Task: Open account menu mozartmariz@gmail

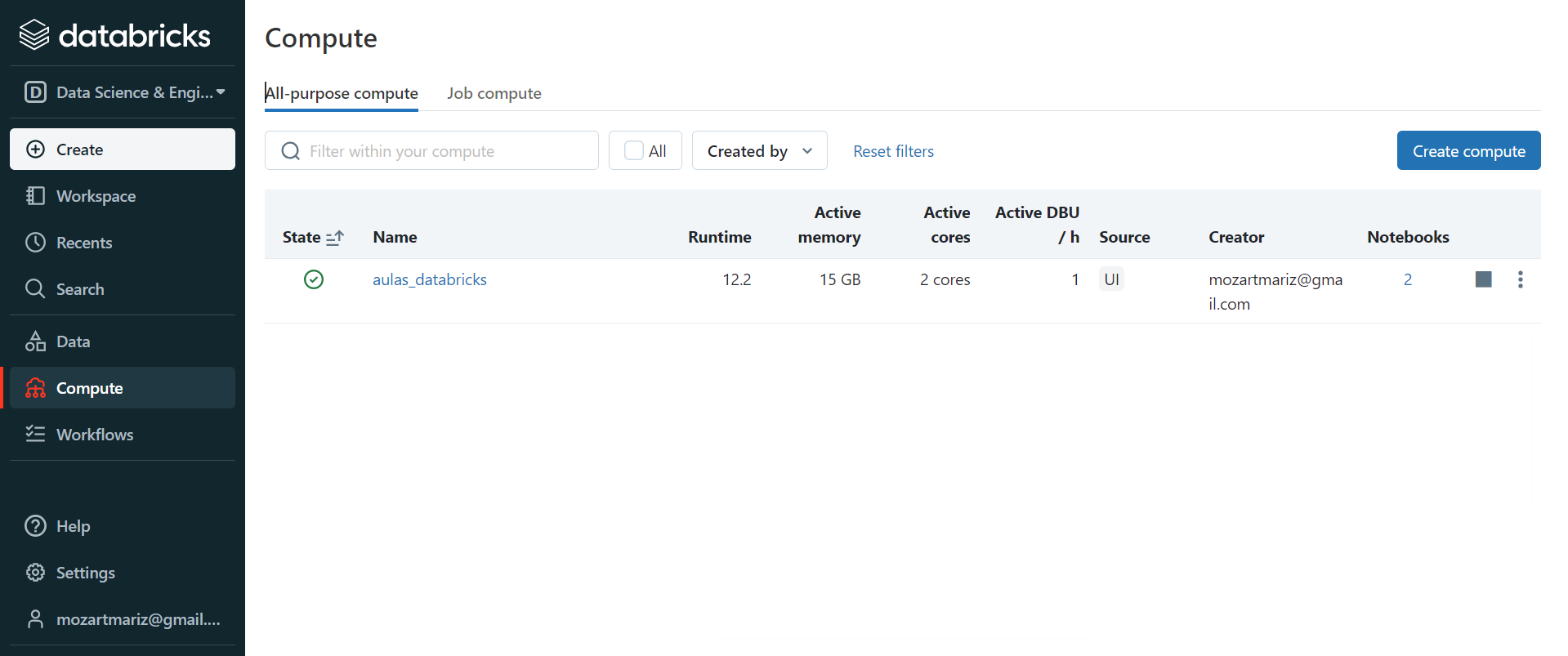Action: (123, 619)
